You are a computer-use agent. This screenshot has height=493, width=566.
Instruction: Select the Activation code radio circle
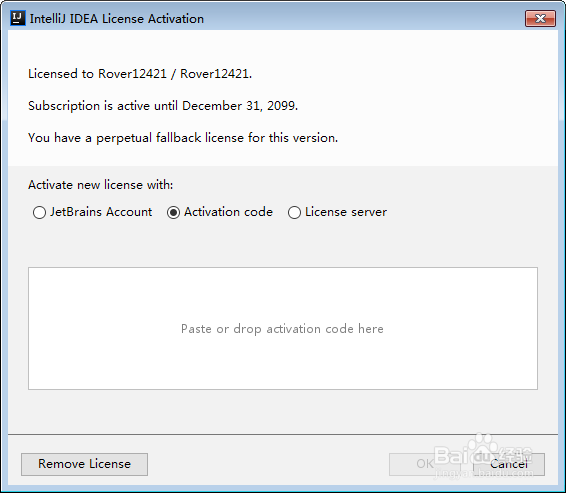tap(173, 212)
